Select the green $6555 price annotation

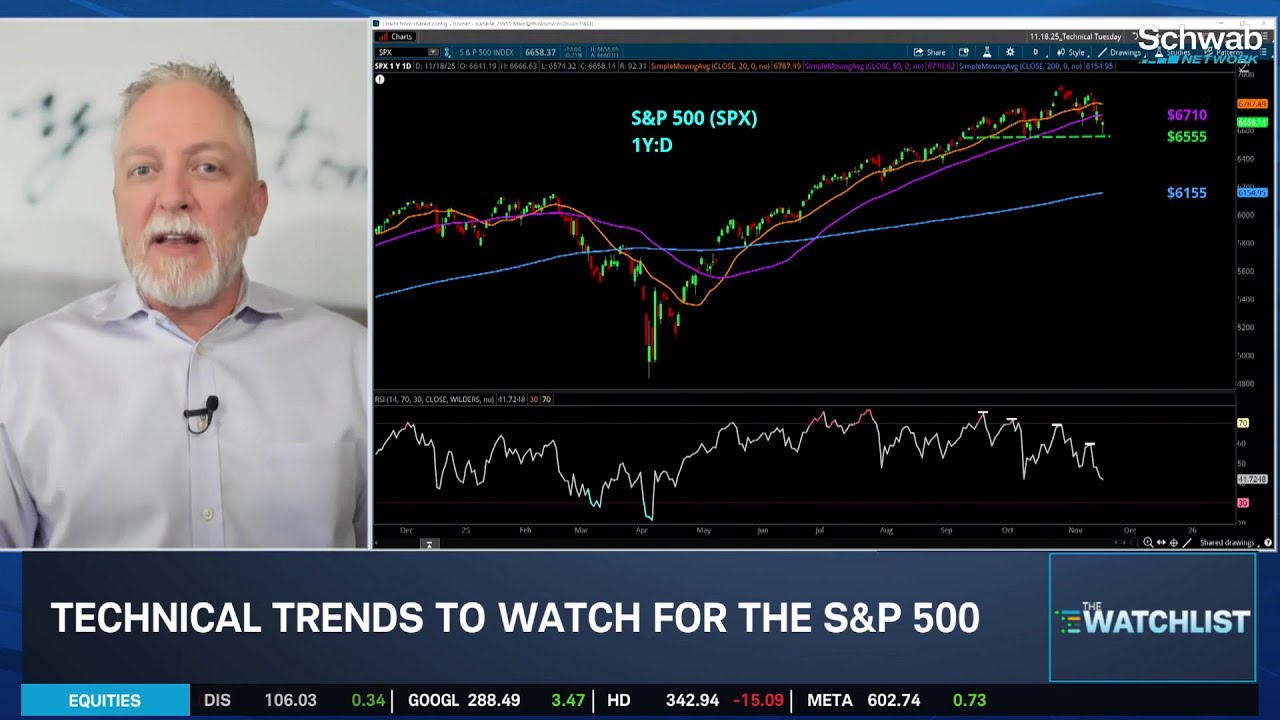pyautogui.click(x=1187, y=136)
